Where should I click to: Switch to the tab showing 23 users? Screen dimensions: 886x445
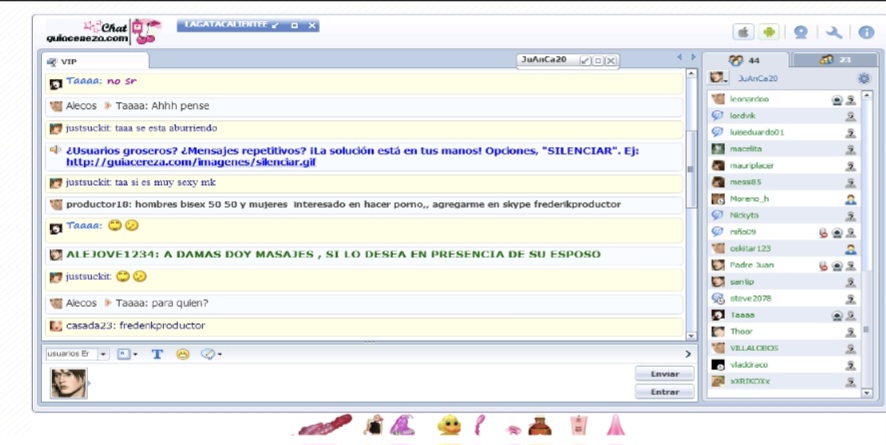[x=835, y=60]
